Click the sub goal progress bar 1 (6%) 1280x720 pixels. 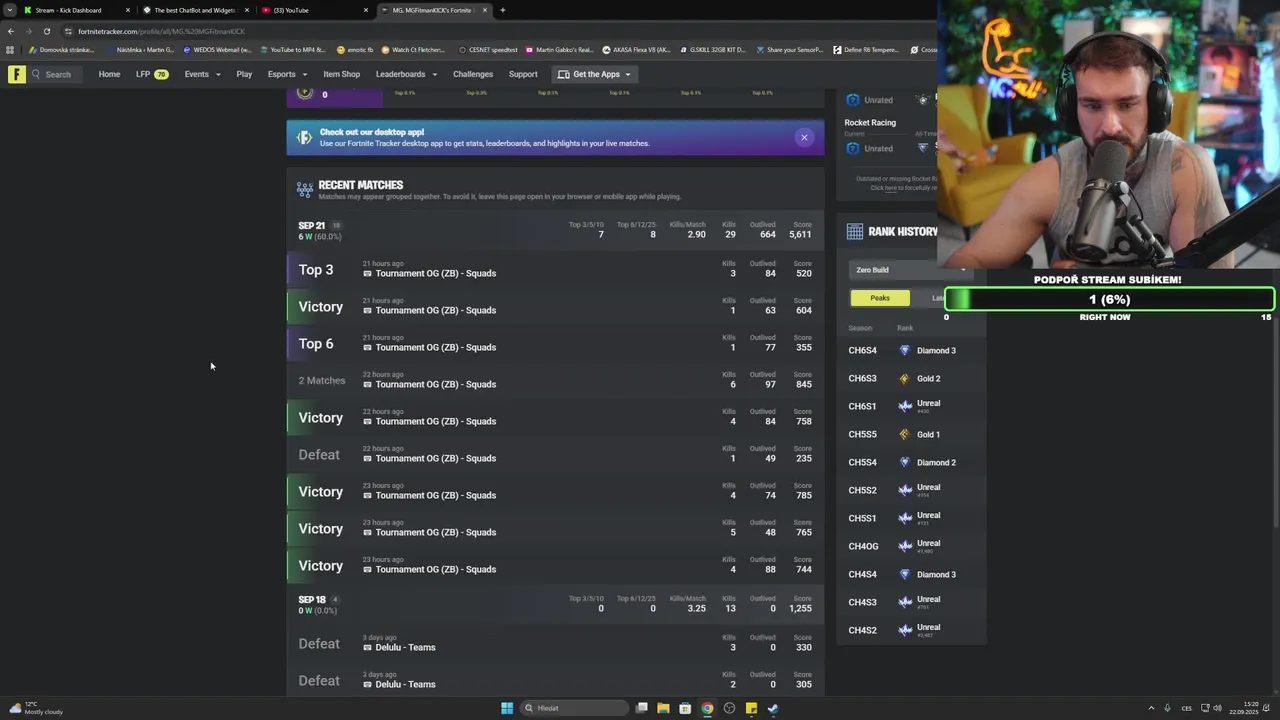point(1109,299)
